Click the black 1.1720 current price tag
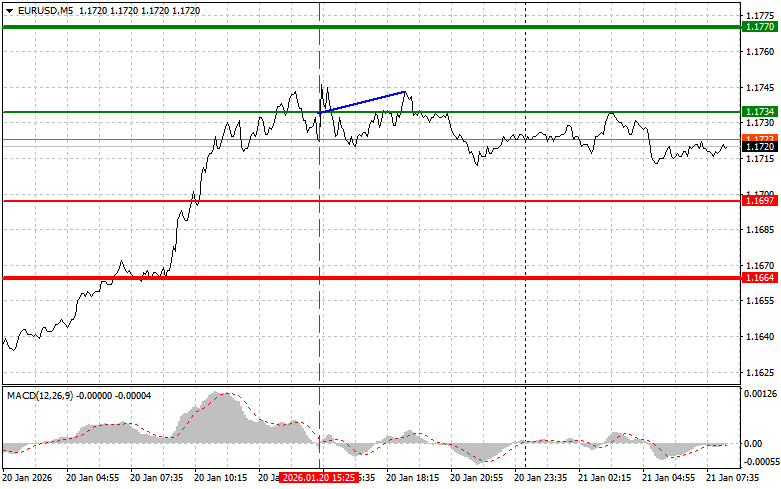Screen dimensions: 781x489 tap(759, 147)
